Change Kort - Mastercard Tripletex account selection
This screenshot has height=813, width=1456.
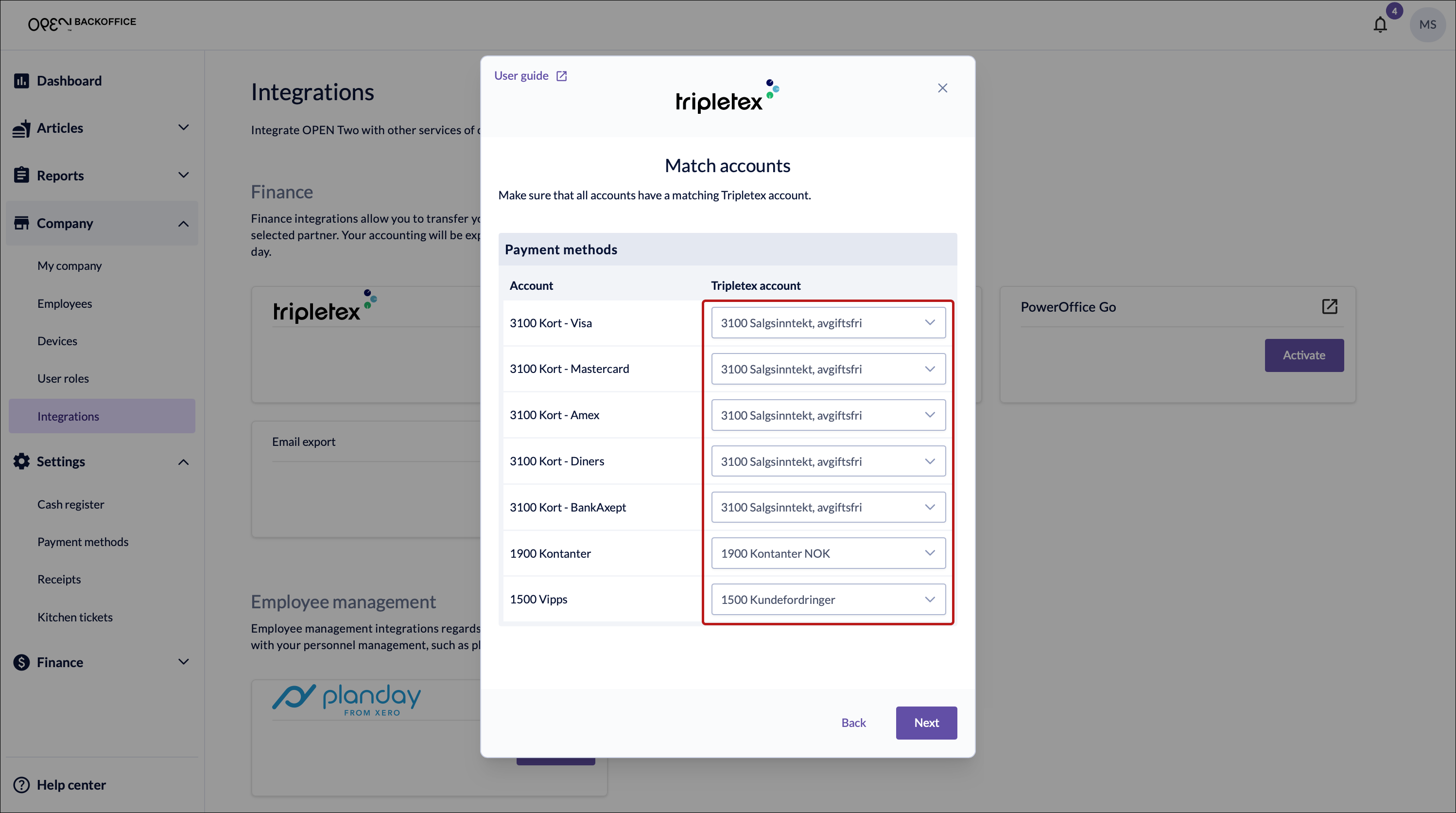(828, 369)
